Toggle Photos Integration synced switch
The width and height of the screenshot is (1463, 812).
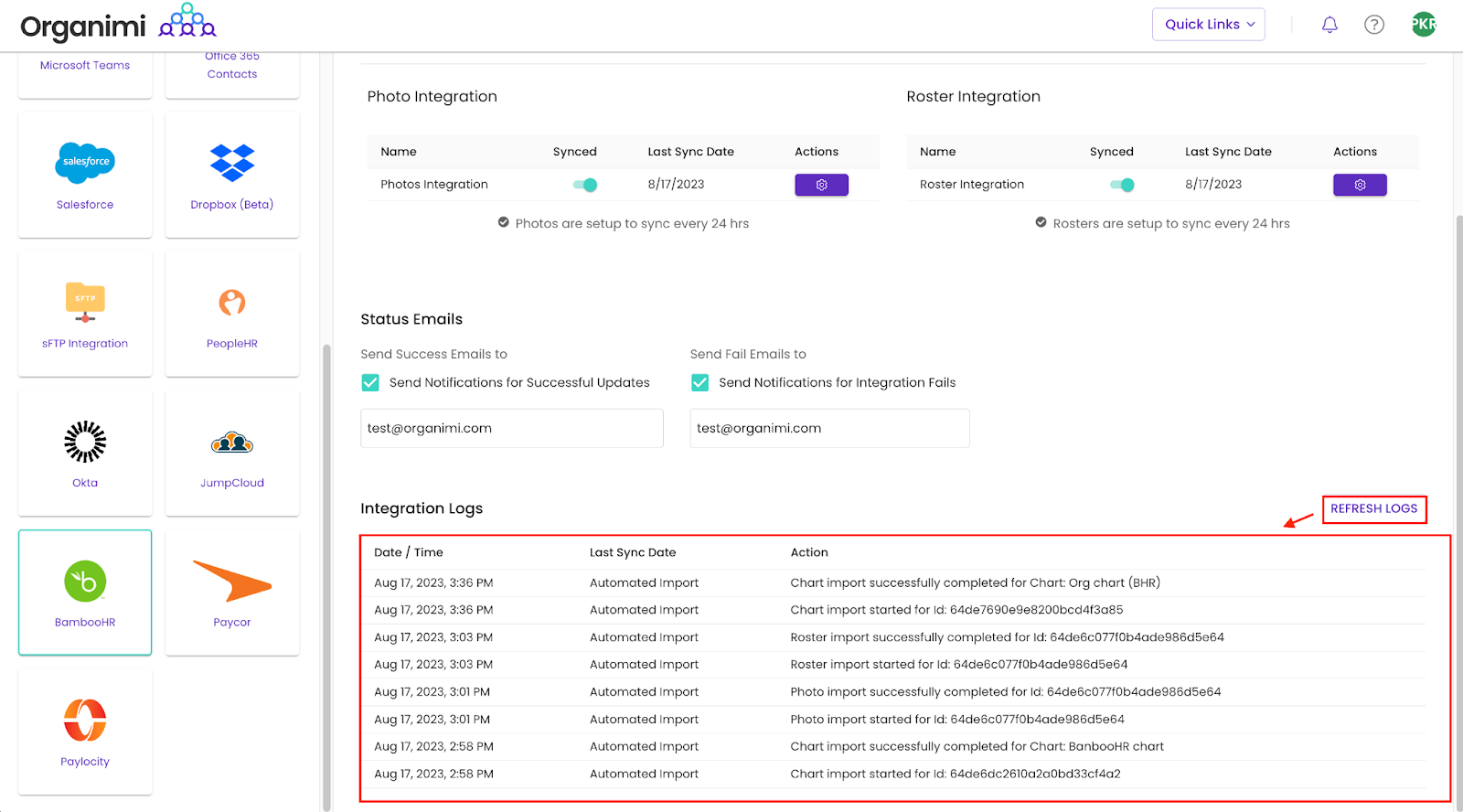(585, 185)
